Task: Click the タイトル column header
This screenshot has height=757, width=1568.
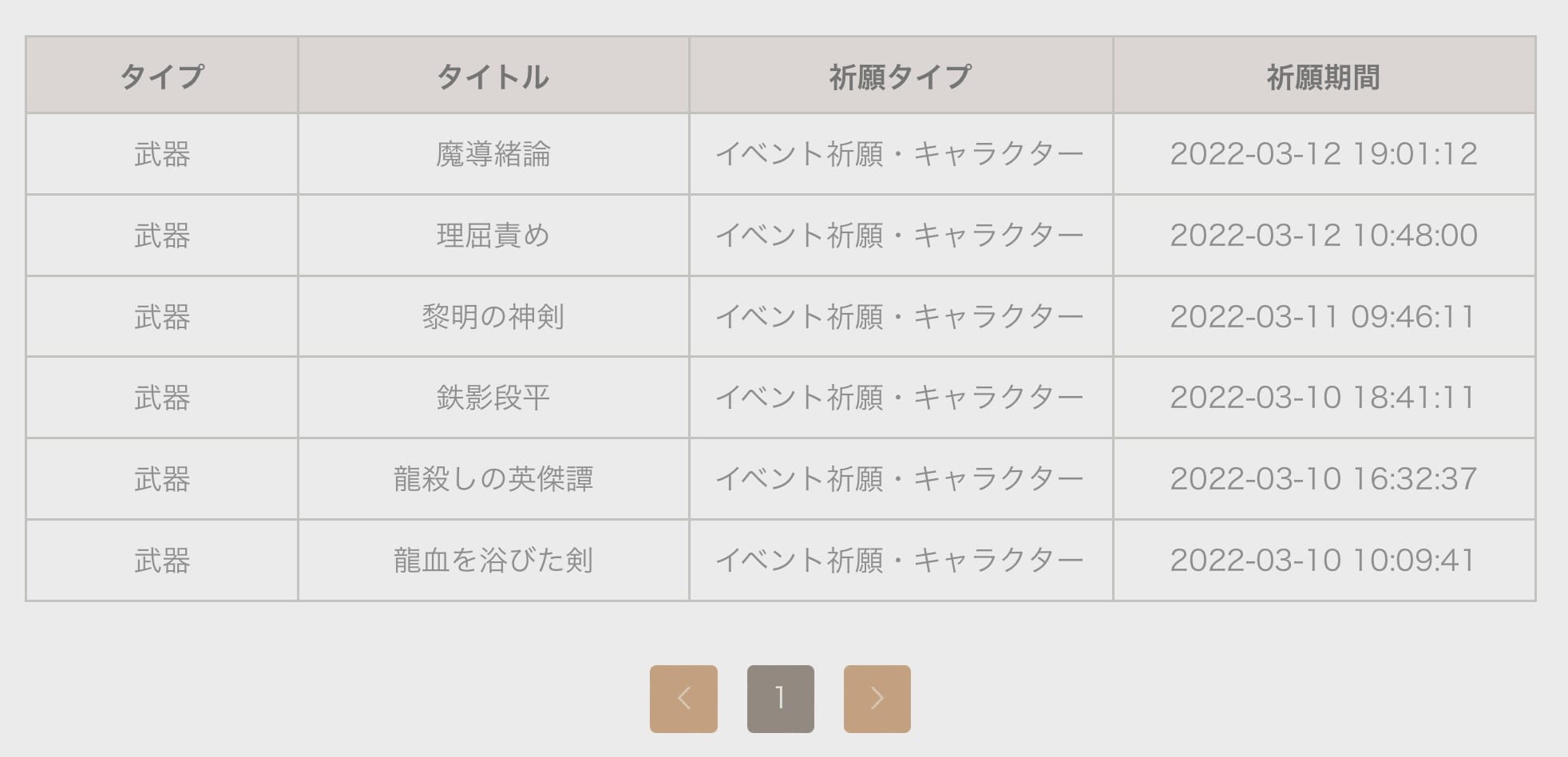Action: coord(493,74)
